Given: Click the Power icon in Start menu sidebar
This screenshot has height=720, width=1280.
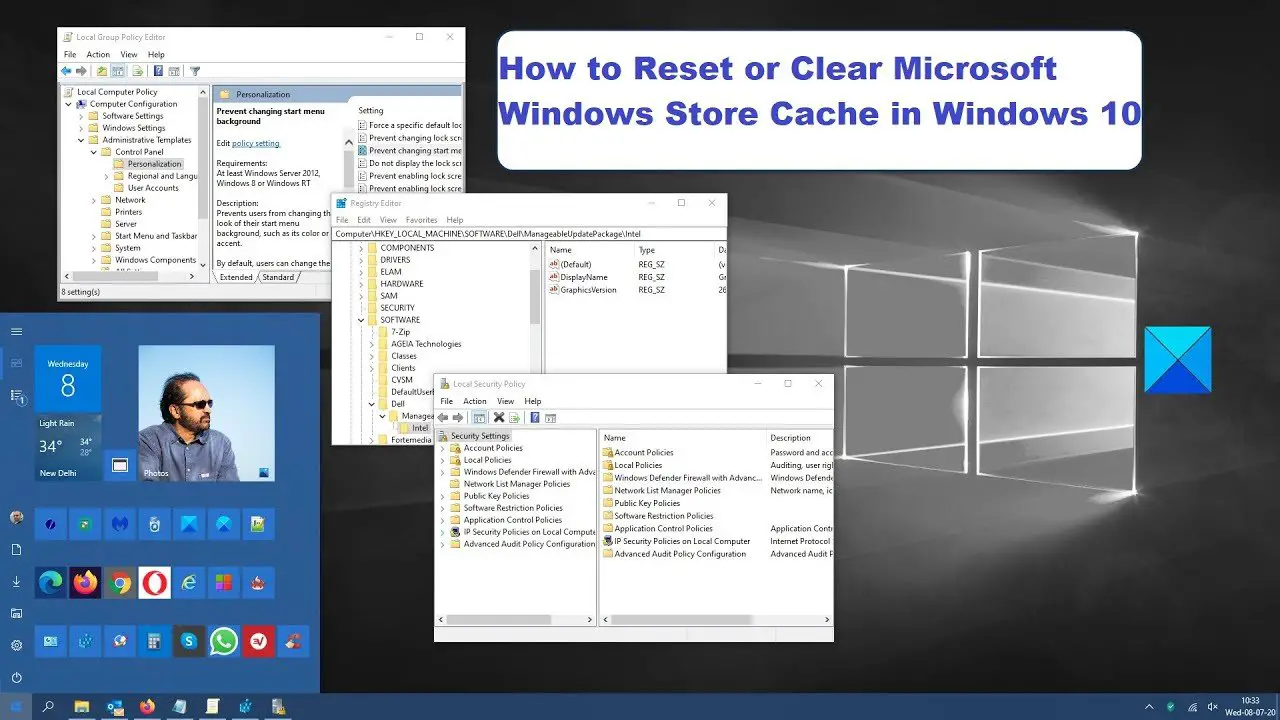Looking at the screenshot, I should (16, 677).
